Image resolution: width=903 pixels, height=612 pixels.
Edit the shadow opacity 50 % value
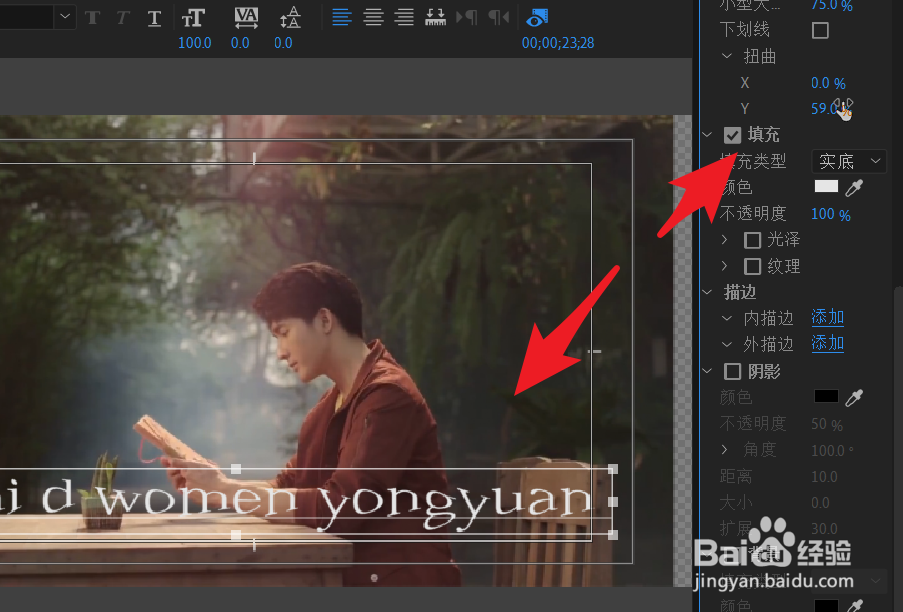click(x=826, y=424)
